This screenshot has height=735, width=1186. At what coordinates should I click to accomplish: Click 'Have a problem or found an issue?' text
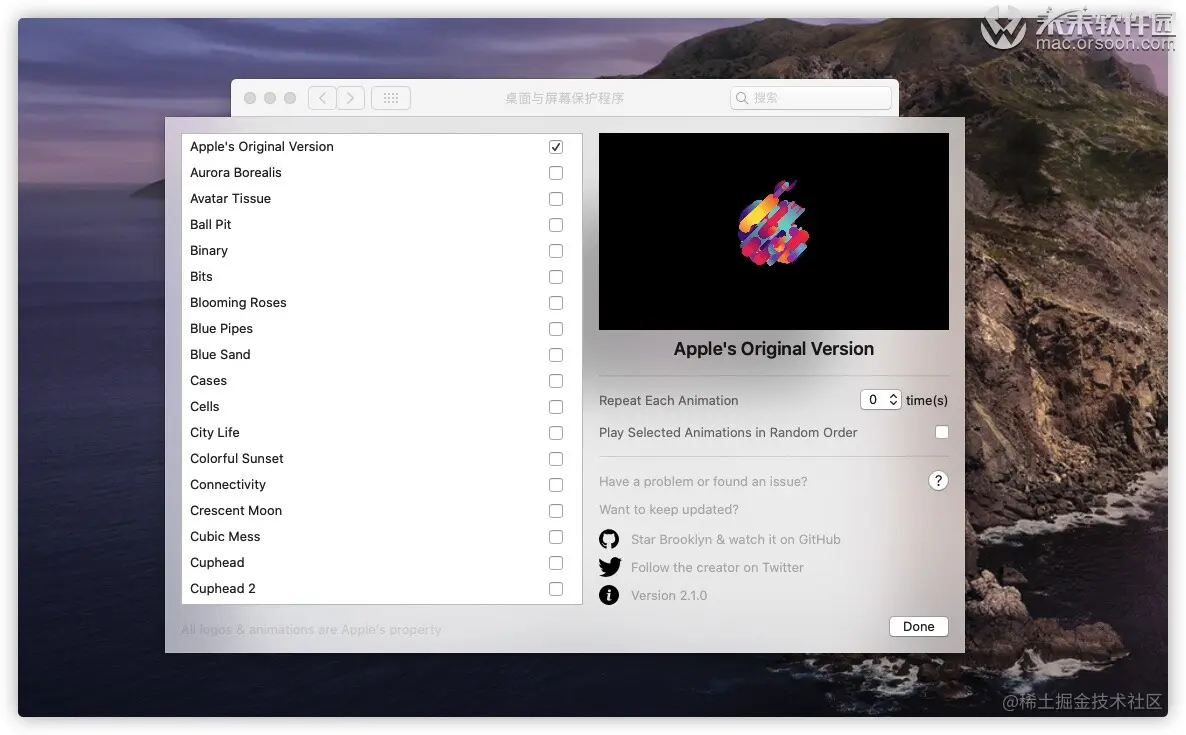click(x=703, y=481)
